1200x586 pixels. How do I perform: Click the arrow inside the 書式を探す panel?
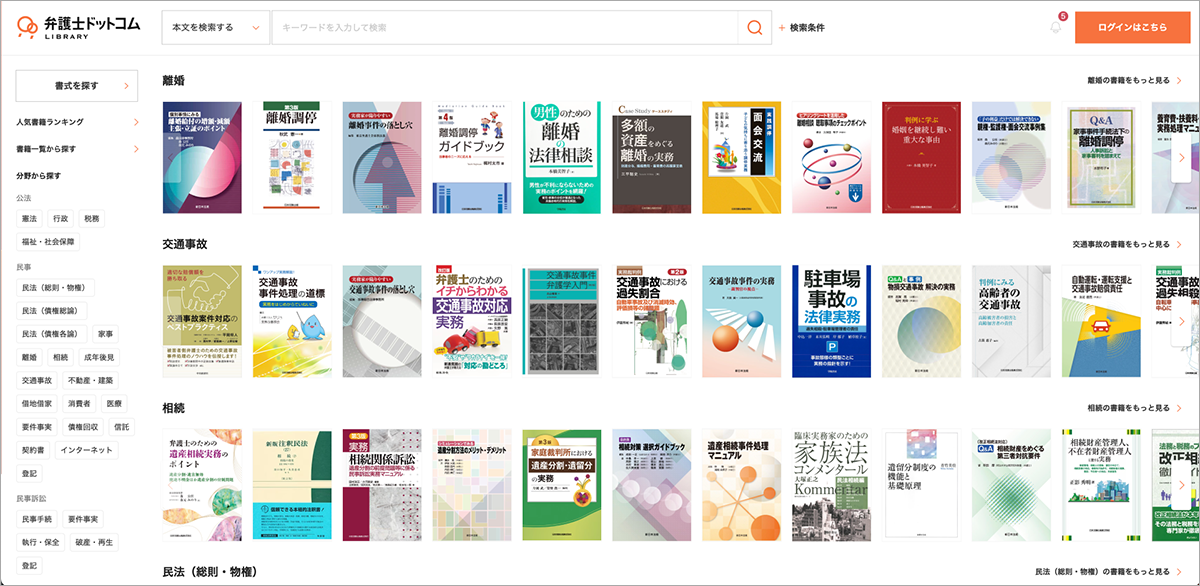[x=126, y=85]
